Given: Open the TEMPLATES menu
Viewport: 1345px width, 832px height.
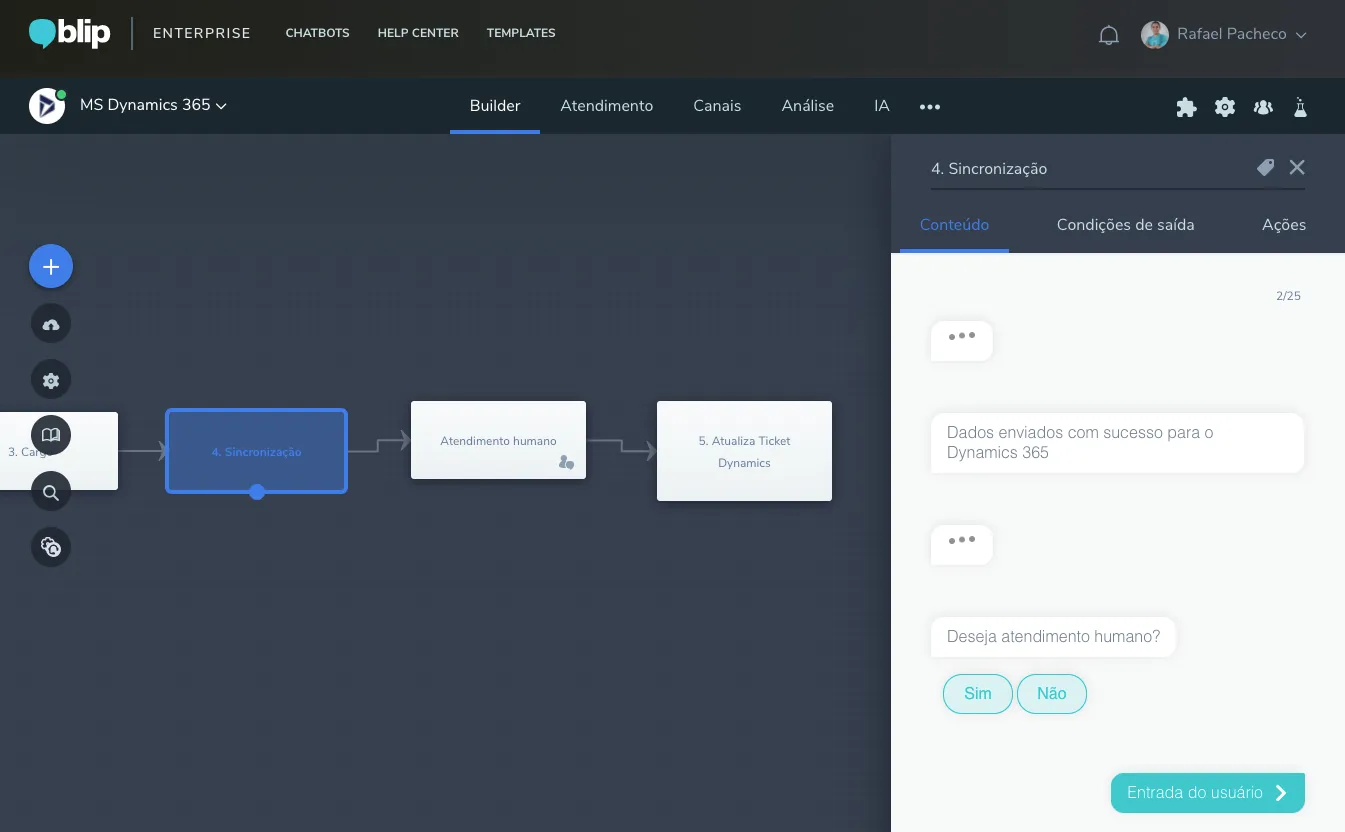Looking at the screenshot, I should [x=521, y=33].
